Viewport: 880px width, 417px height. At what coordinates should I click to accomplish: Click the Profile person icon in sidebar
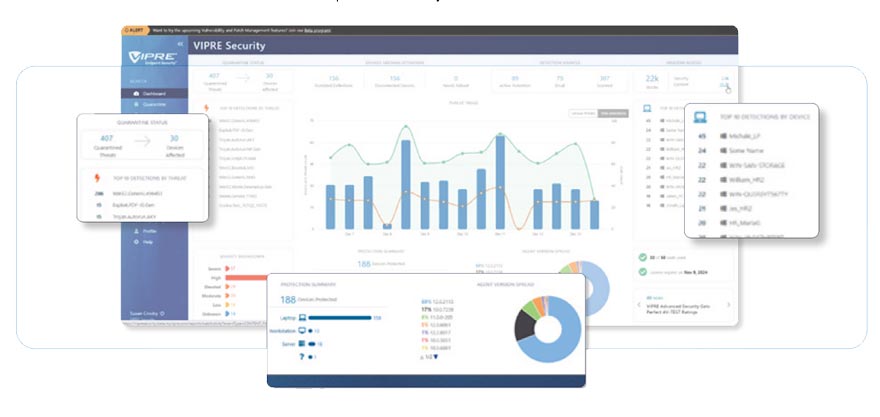(x=136, y=231)
